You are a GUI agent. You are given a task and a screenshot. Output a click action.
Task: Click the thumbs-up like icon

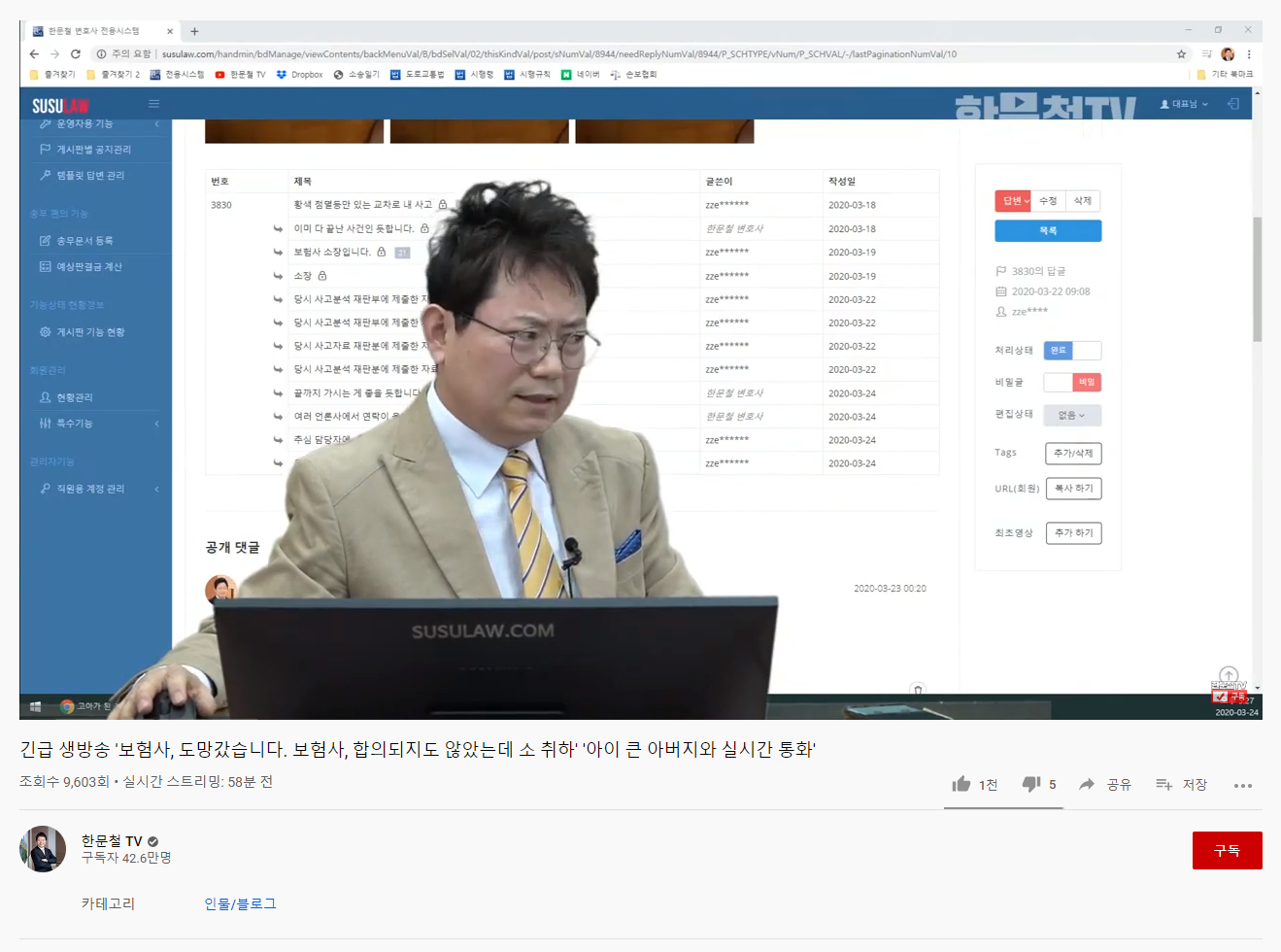point(961,784)
